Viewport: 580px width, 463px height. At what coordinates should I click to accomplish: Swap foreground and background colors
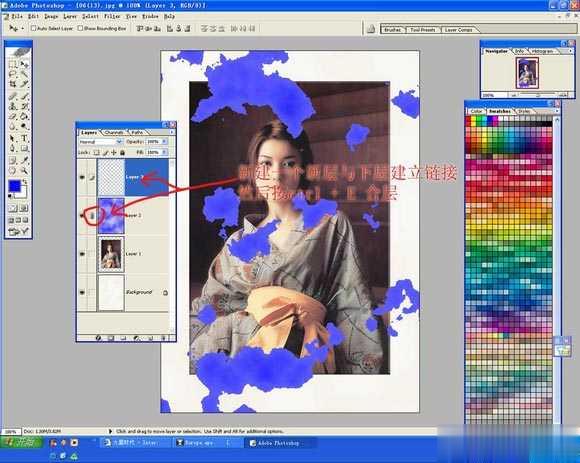(25, 182)
